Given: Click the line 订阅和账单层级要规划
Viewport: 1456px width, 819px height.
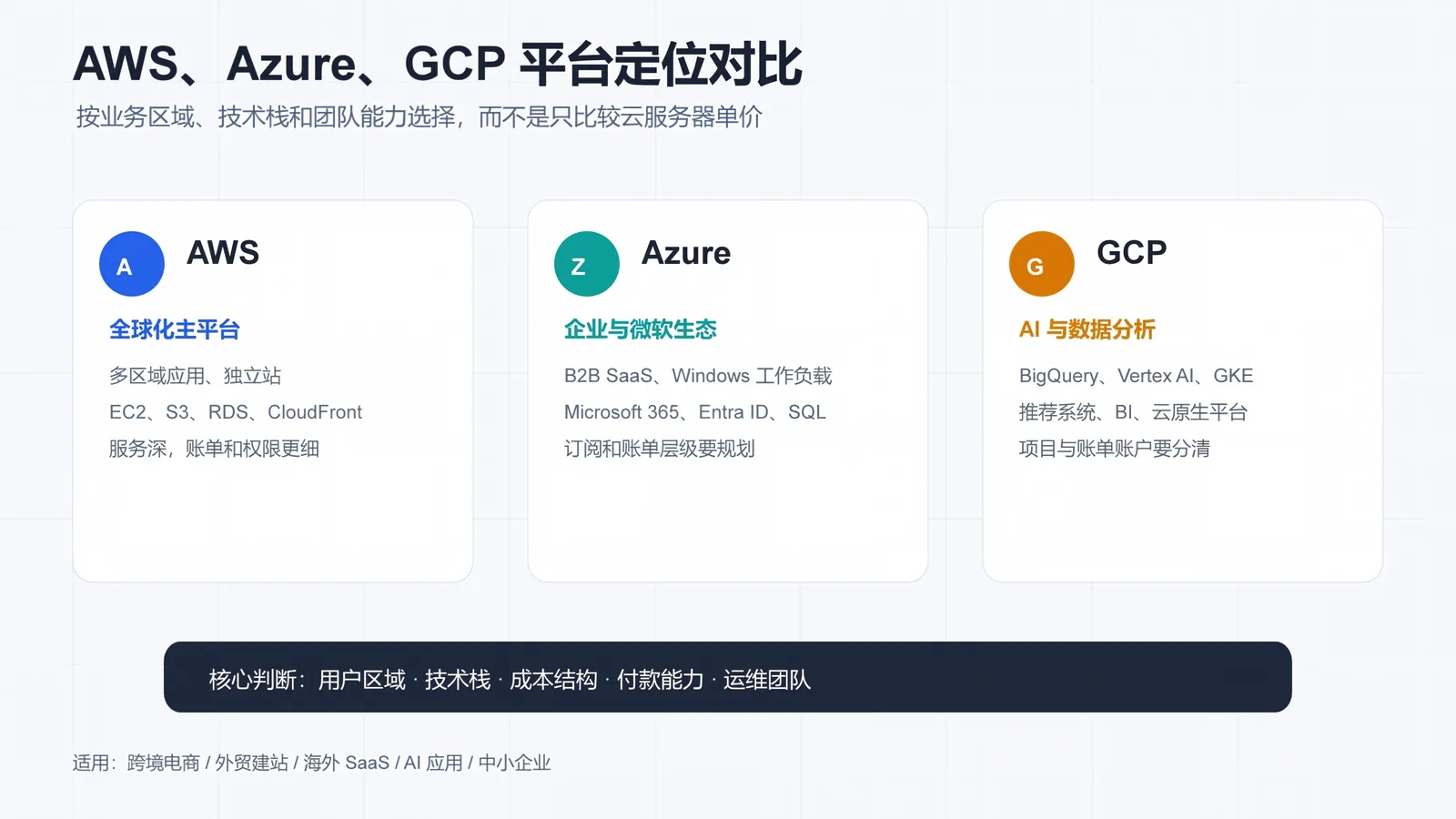Looking at the screenshot, I should 660,449.
